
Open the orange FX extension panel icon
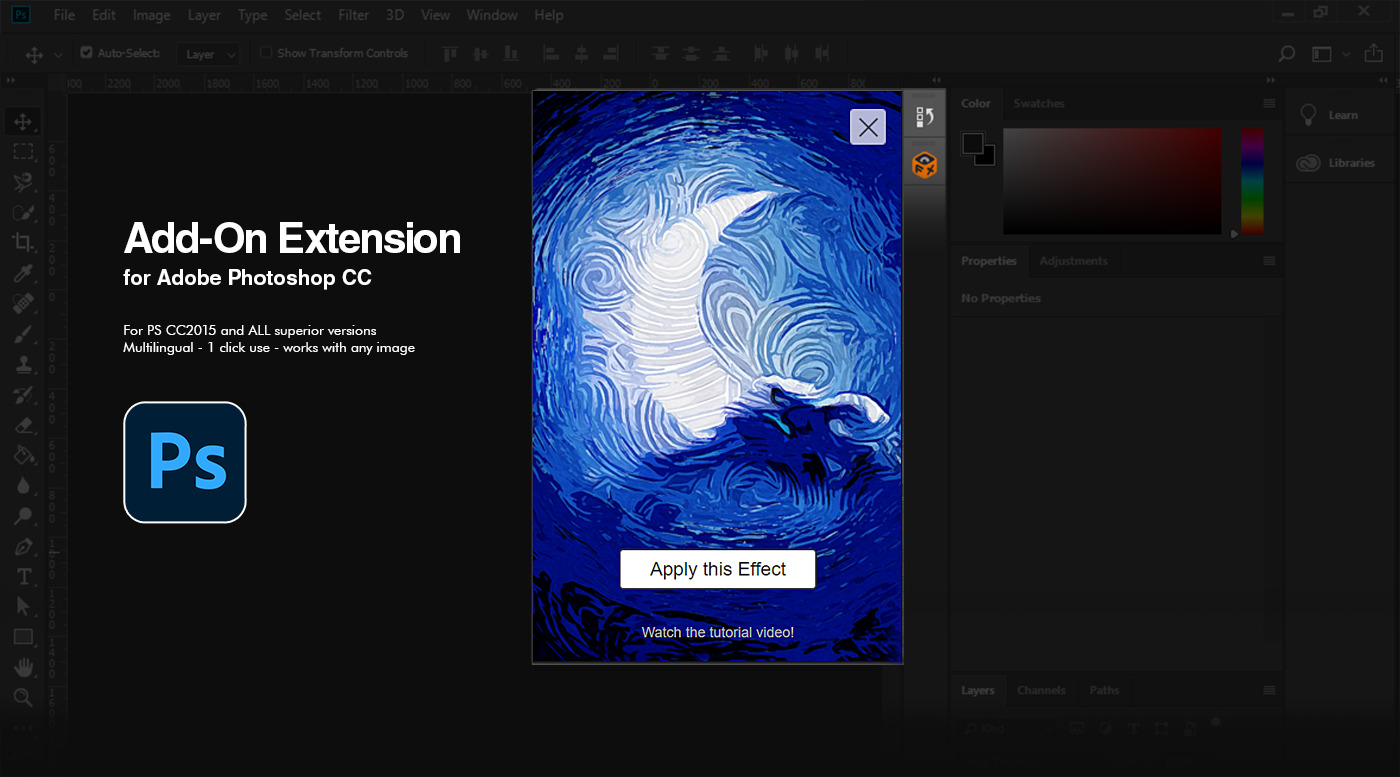(x=925, y=165)
